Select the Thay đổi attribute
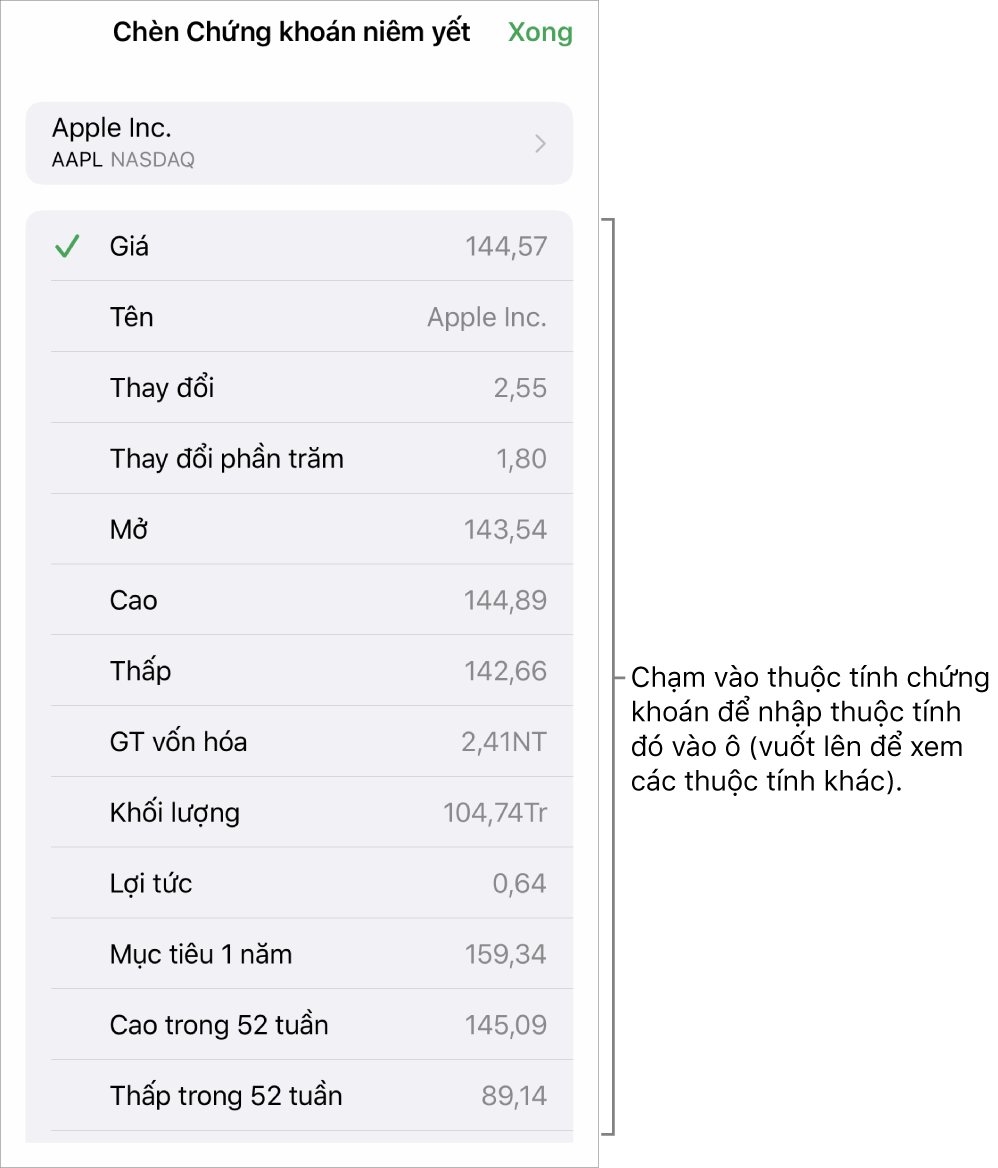The height and width of the screenshot is (1168, 998). 299,387
